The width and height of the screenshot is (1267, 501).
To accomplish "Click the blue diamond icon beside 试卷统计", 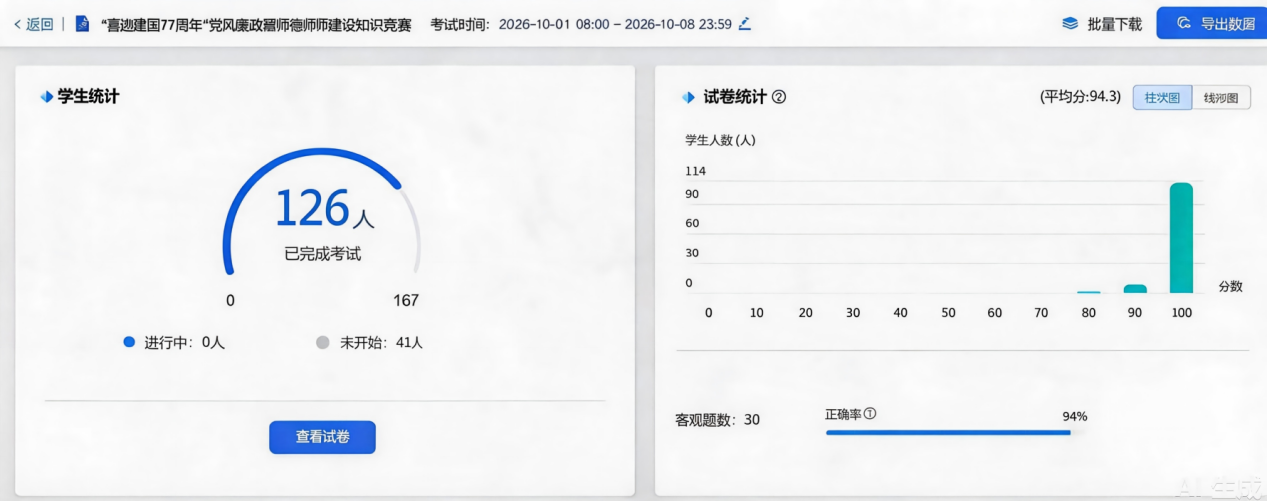I will coord(688,97).
